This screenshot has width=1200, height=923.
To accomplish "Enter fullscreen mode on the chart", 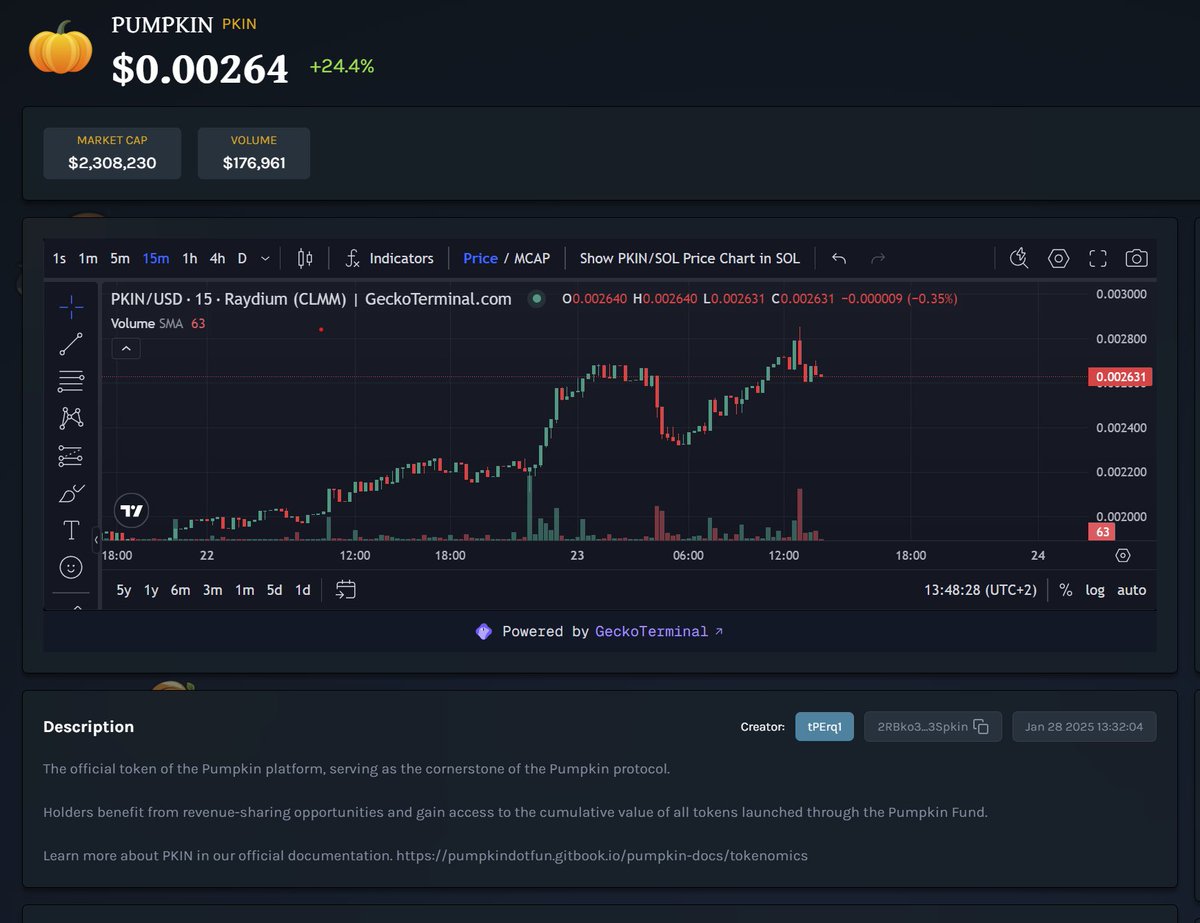I will point(1097,258).
